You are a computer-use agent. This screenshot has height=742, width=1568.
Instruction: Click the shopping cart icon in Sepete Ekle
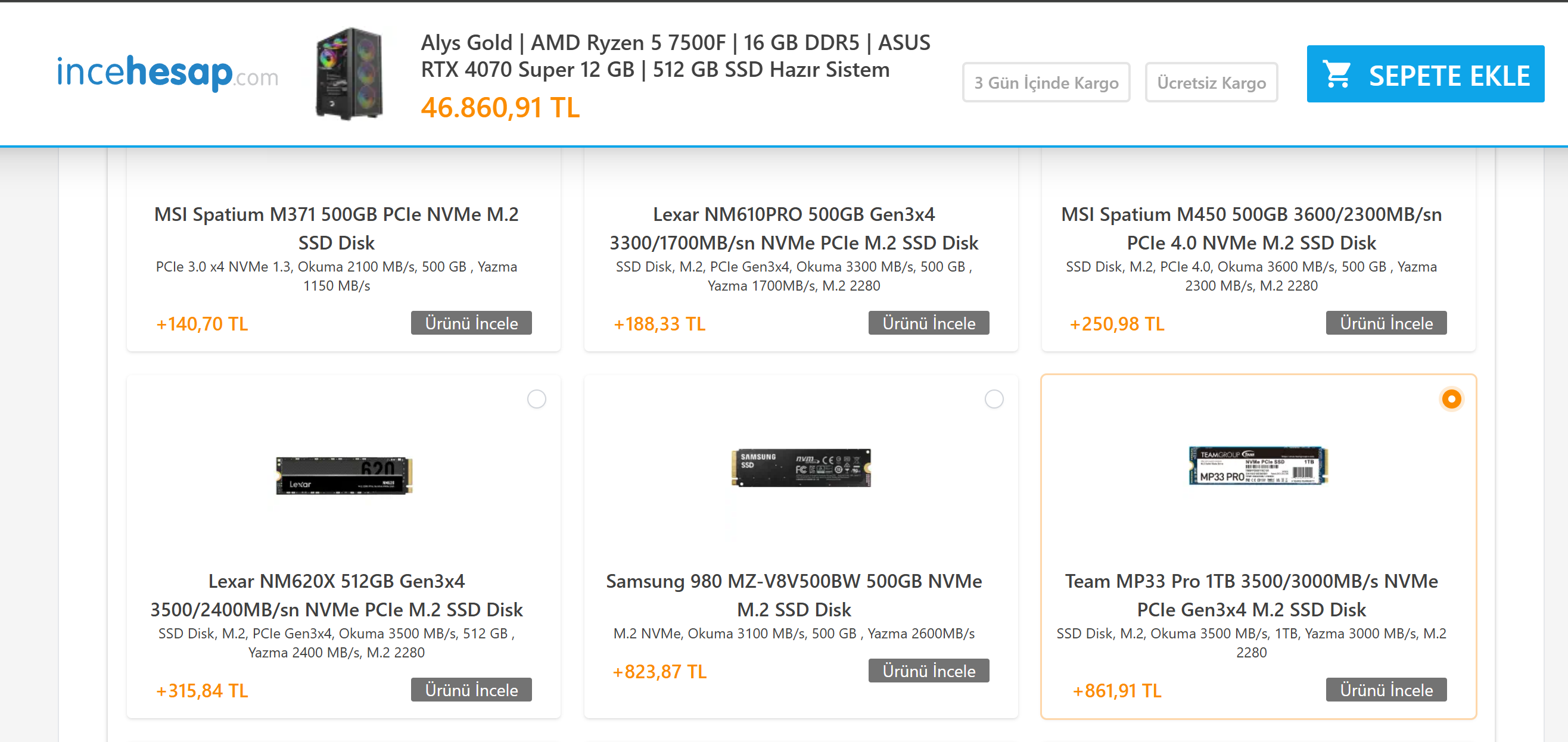pos(1337,75)
